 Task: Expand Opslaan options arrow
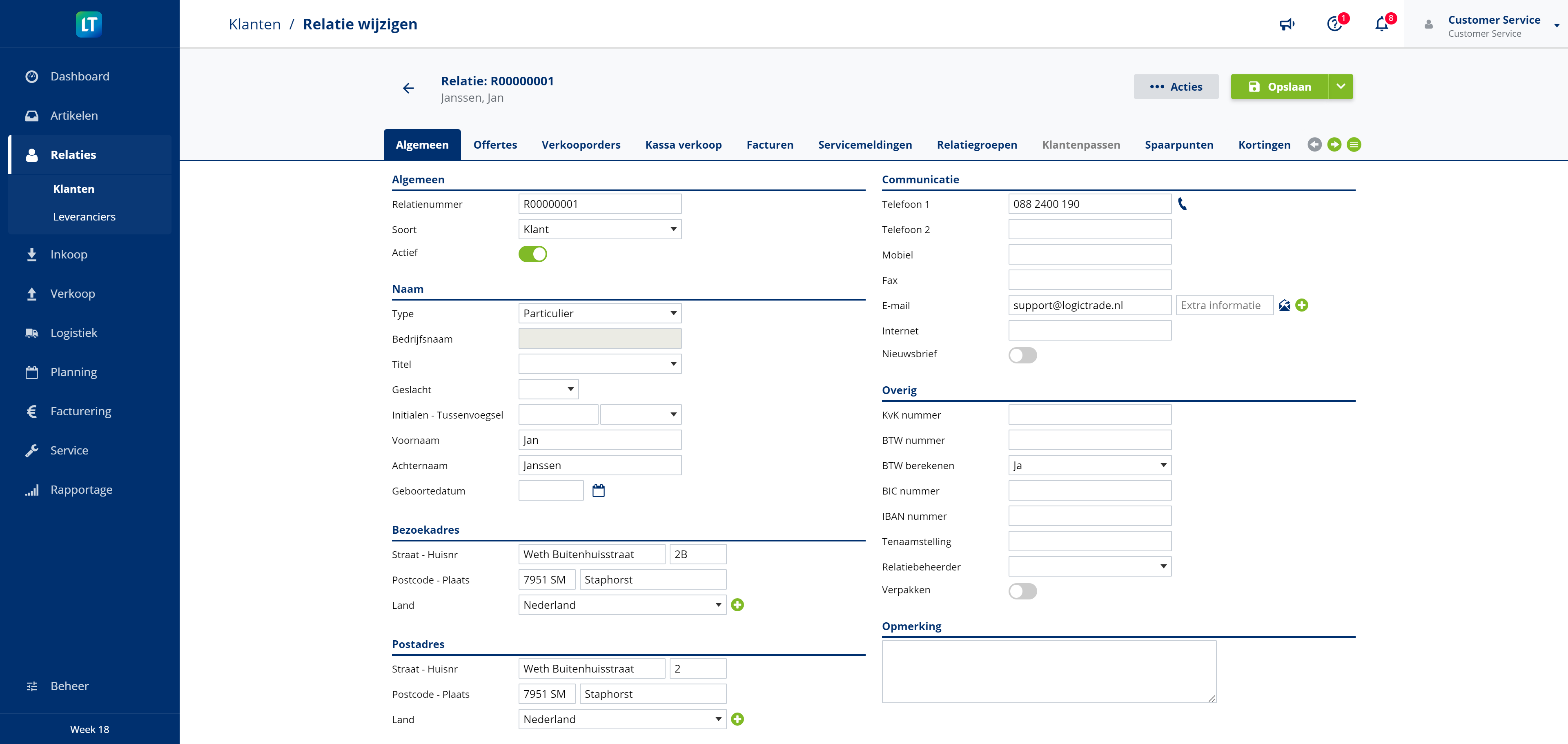1340,87
